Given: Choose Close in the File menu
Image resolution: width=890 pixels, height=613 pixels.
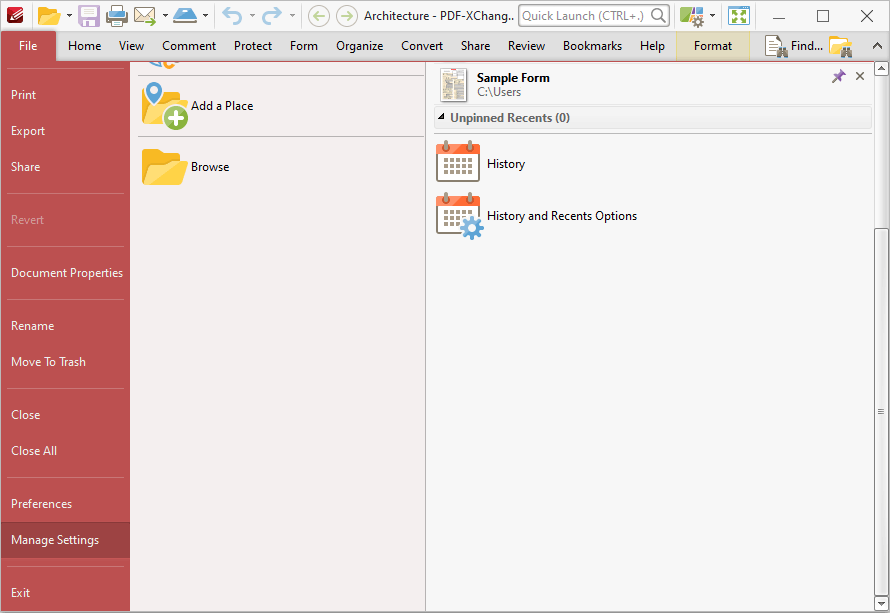Looking at the screenshot, I should (65, 415).
